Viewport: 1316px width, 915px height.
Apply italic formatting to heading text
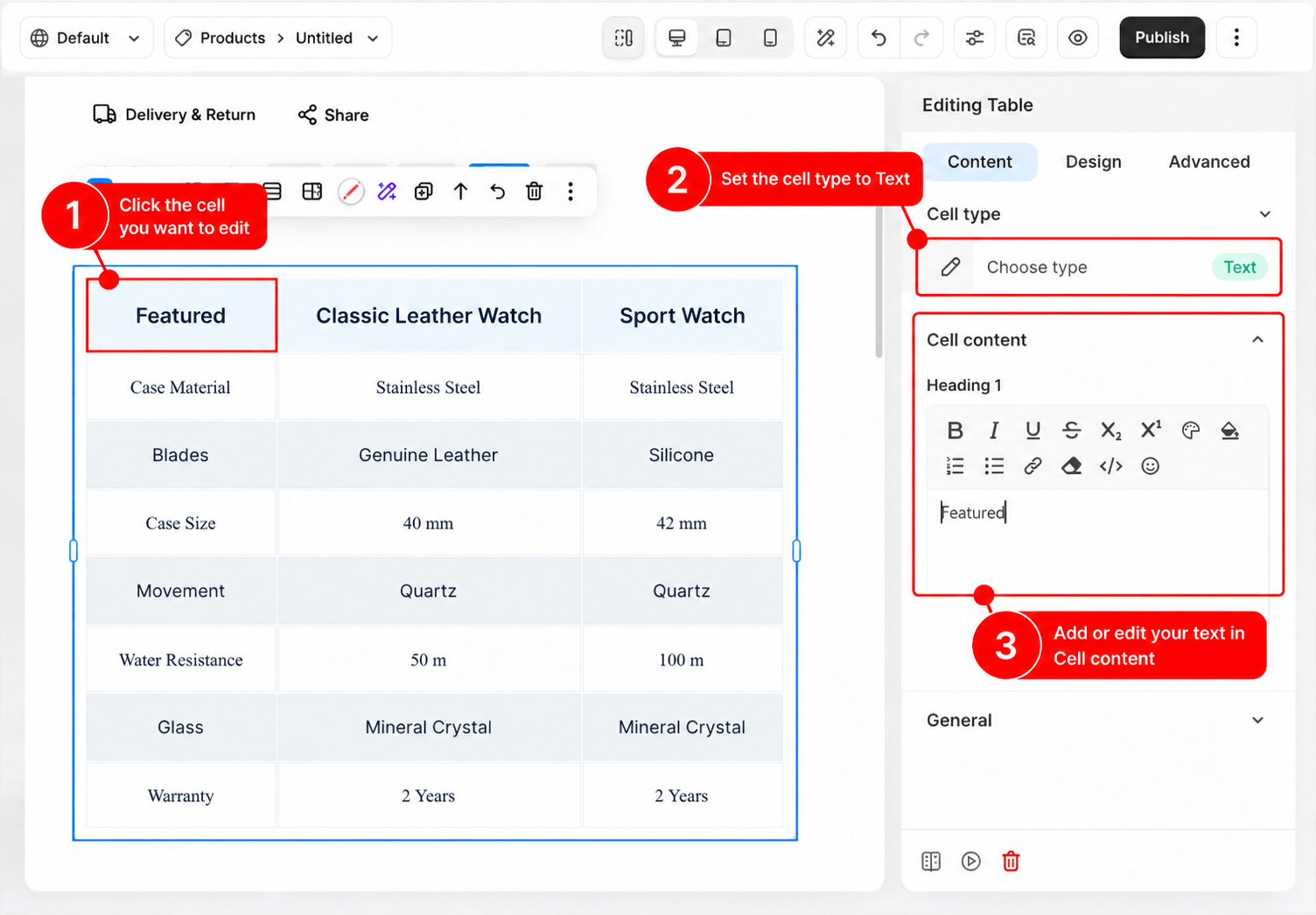pyautogui.click(x=994, y=430)
